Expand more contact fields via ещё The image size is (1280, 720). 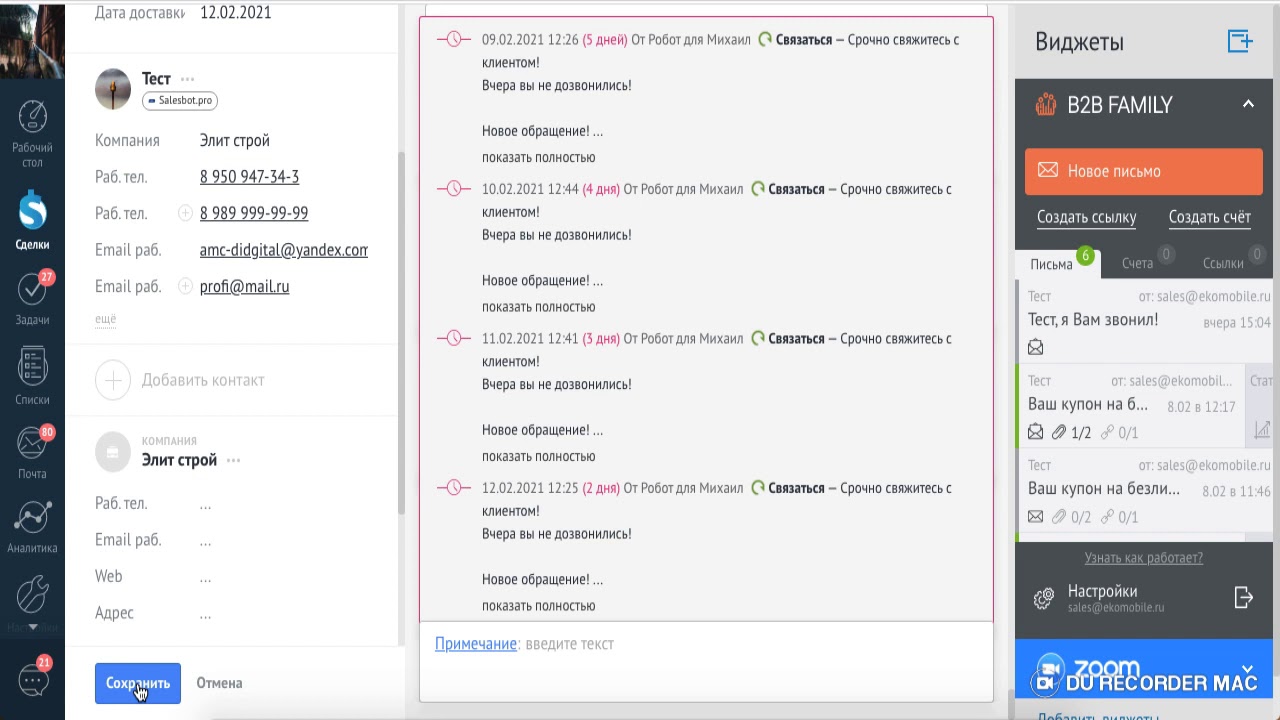(x=105, y=318)
